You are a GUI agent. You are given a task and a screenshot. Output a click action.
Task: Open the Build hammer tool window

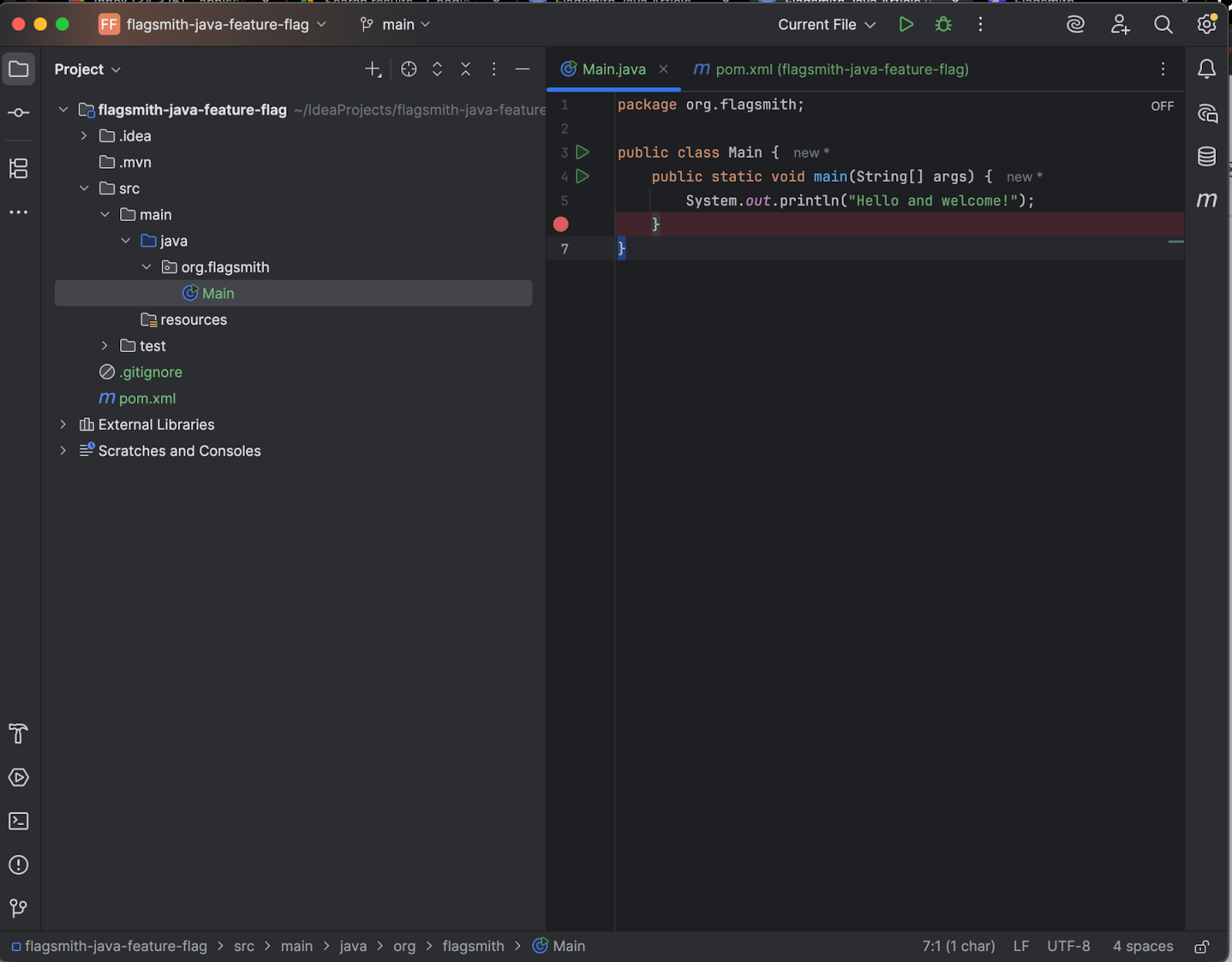tap(18, 733)
